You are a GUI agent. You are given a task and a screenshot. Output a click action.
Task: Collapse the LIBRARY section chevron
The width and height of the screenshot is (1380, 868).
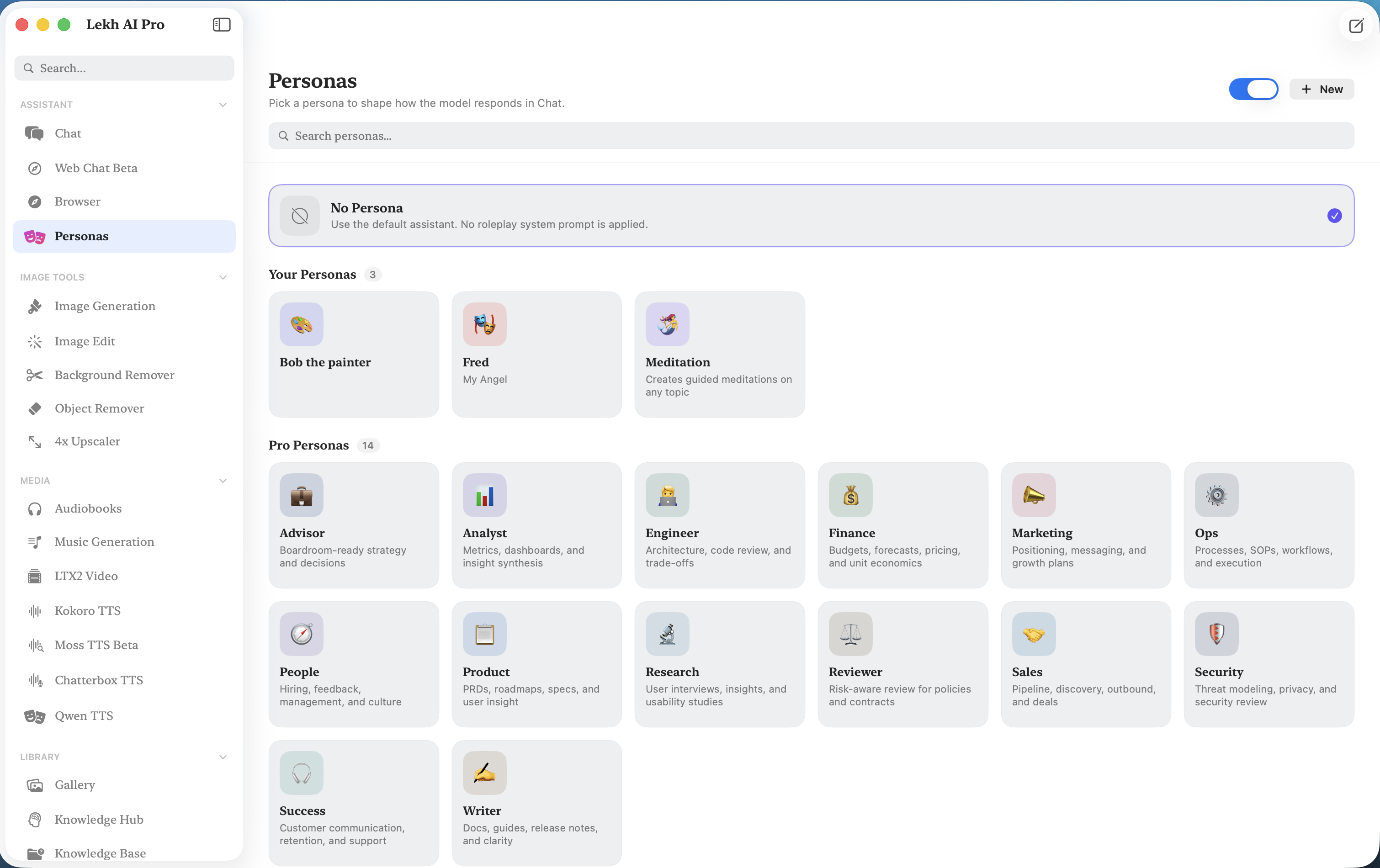223,757
